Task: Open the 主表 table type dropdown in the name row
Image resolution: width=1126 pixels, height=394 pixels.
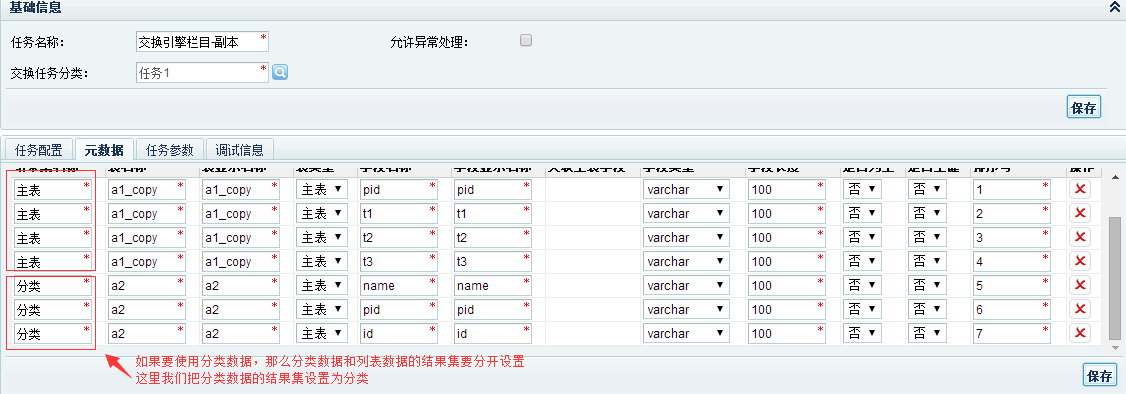Action: (322, 286)
